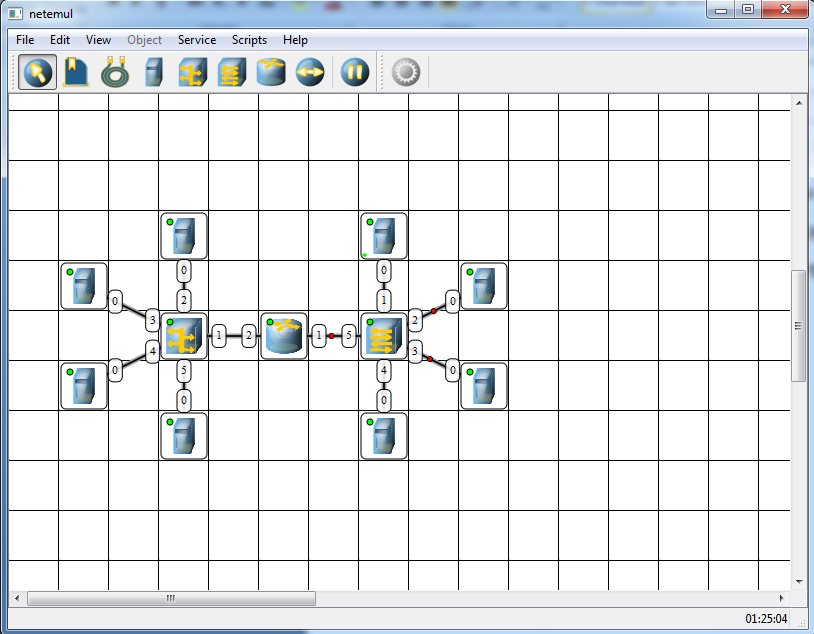Image resolution: width=814 pixels, height=634 pixels.
Task: Click the grey gear settings icon
Action: tap(405, 72)
